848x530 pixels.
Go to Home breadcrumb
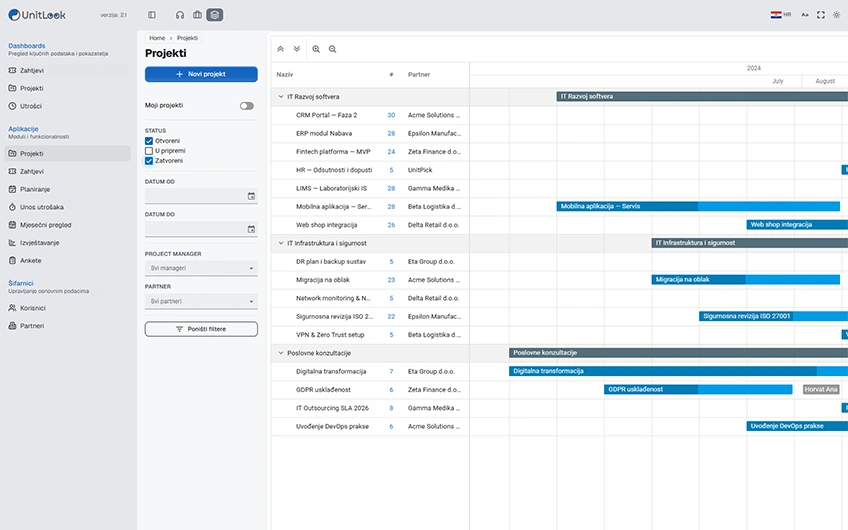[157, 38]
